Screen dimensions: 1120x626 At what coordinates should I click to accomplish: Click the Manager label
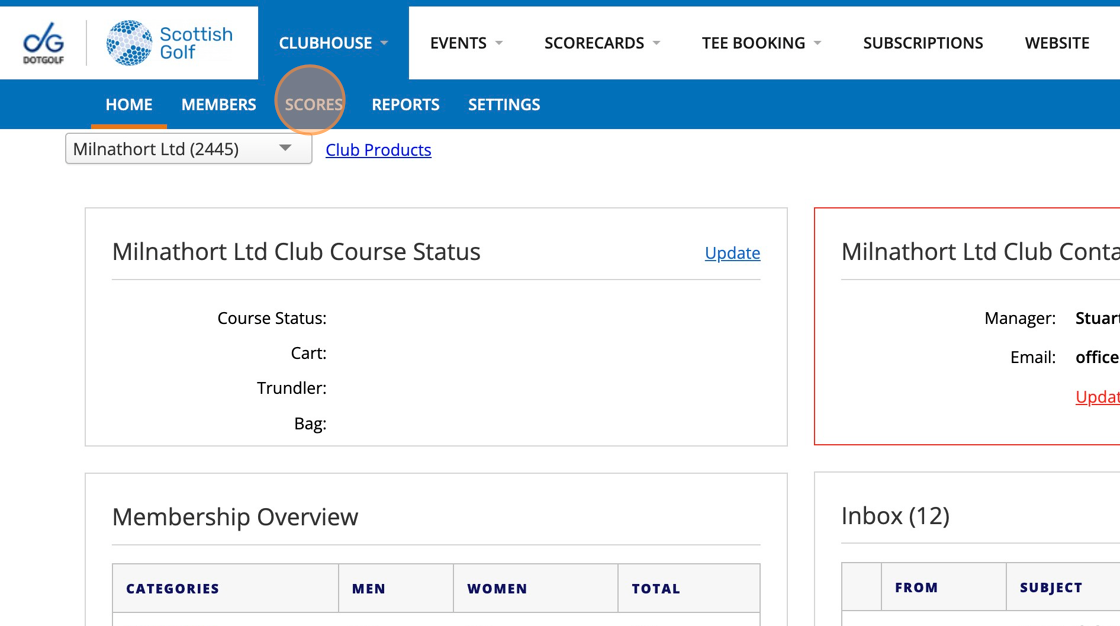tap(1020, 318)
